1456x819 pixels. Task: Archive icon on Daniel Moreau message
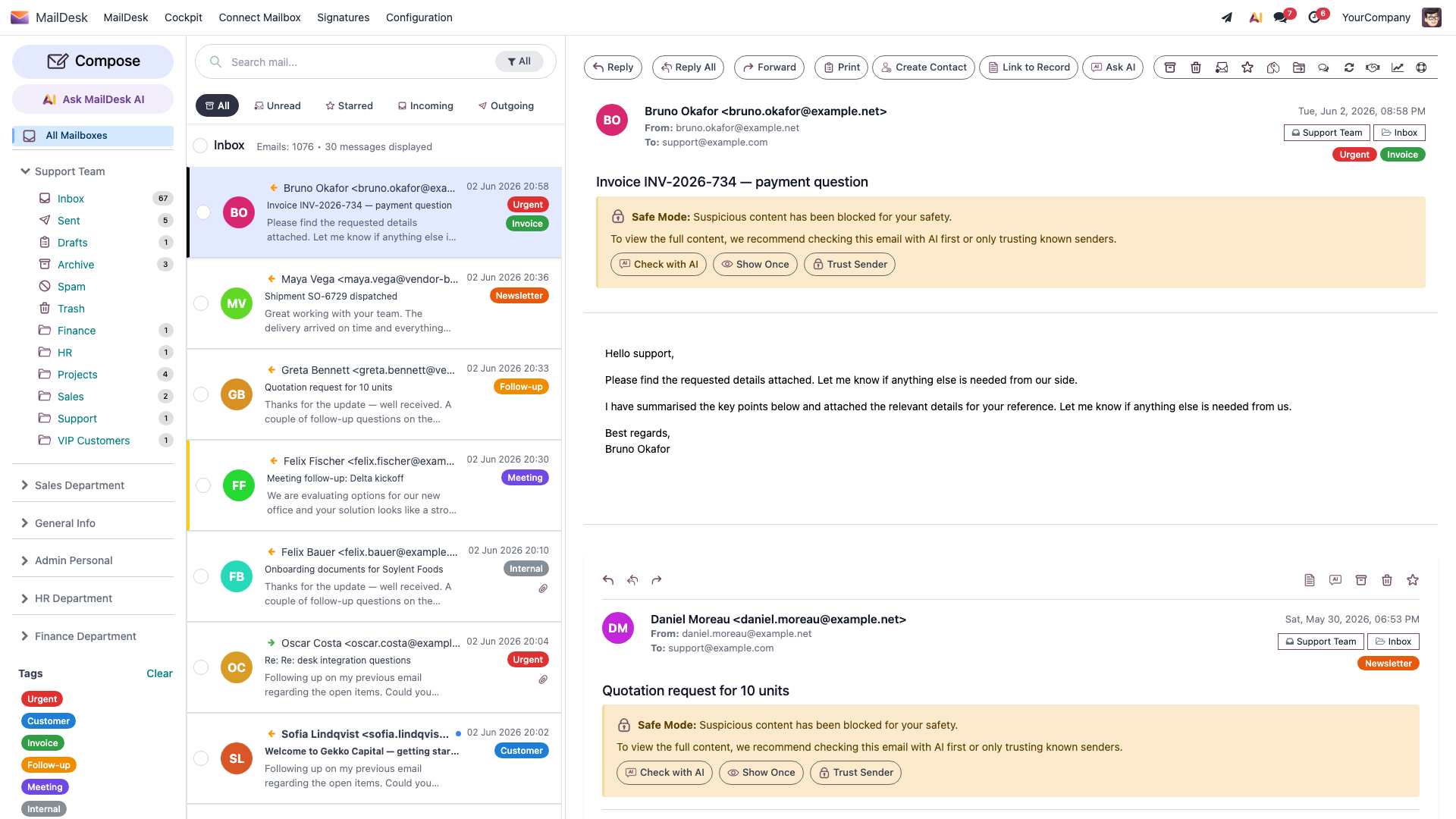click(x=1361, y=580)
